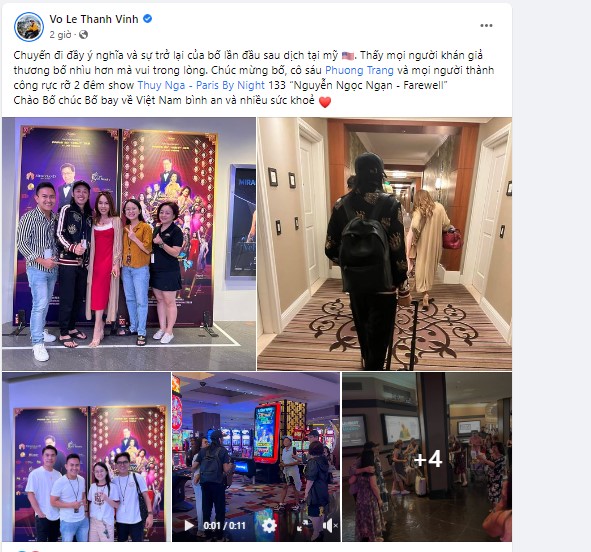Open the post options three-dot menu

click(x=486, y=26)
